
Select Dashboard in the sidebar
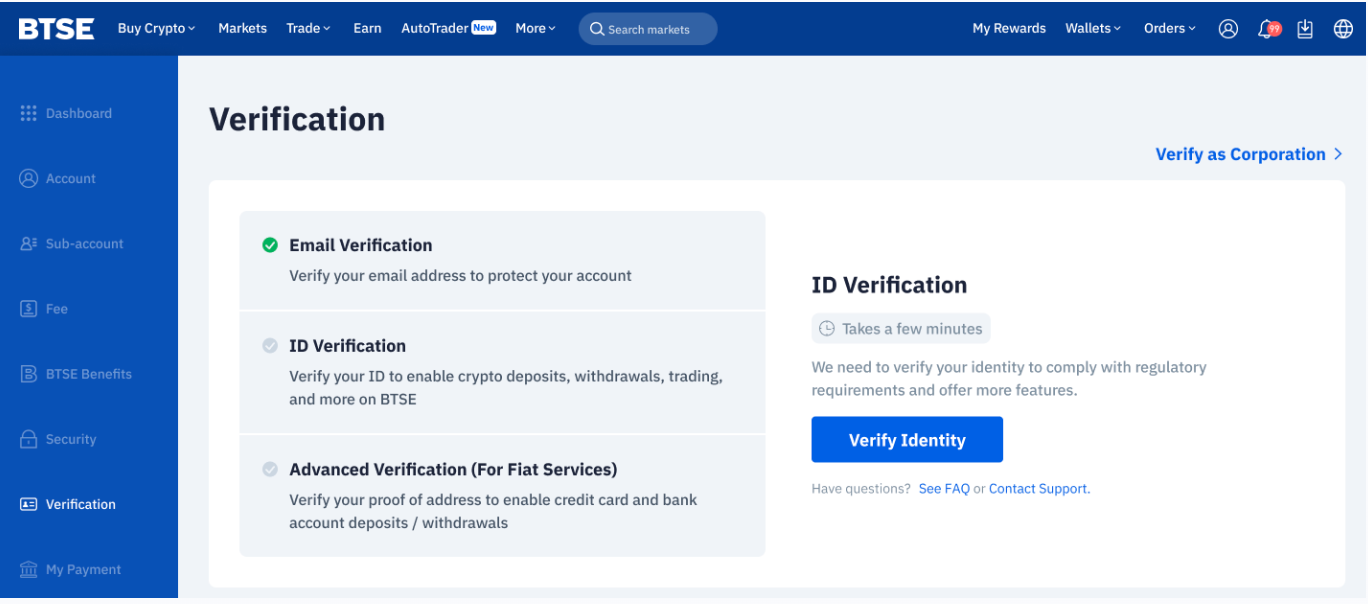[79, 113]
